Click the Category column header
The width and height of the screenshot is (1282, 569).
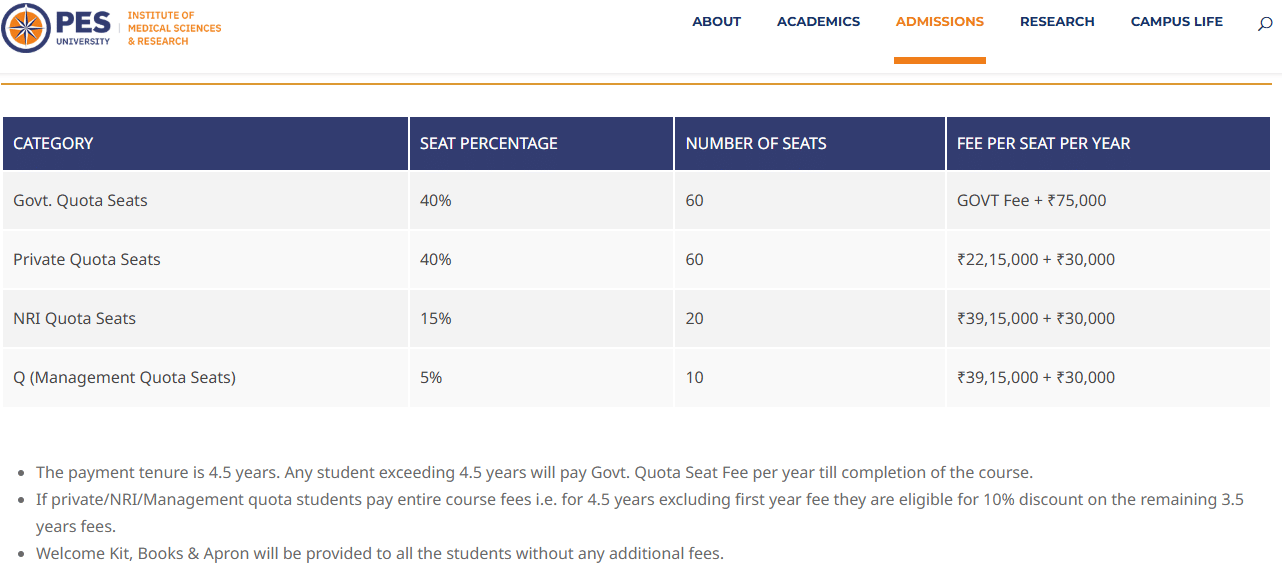(53, 144)
